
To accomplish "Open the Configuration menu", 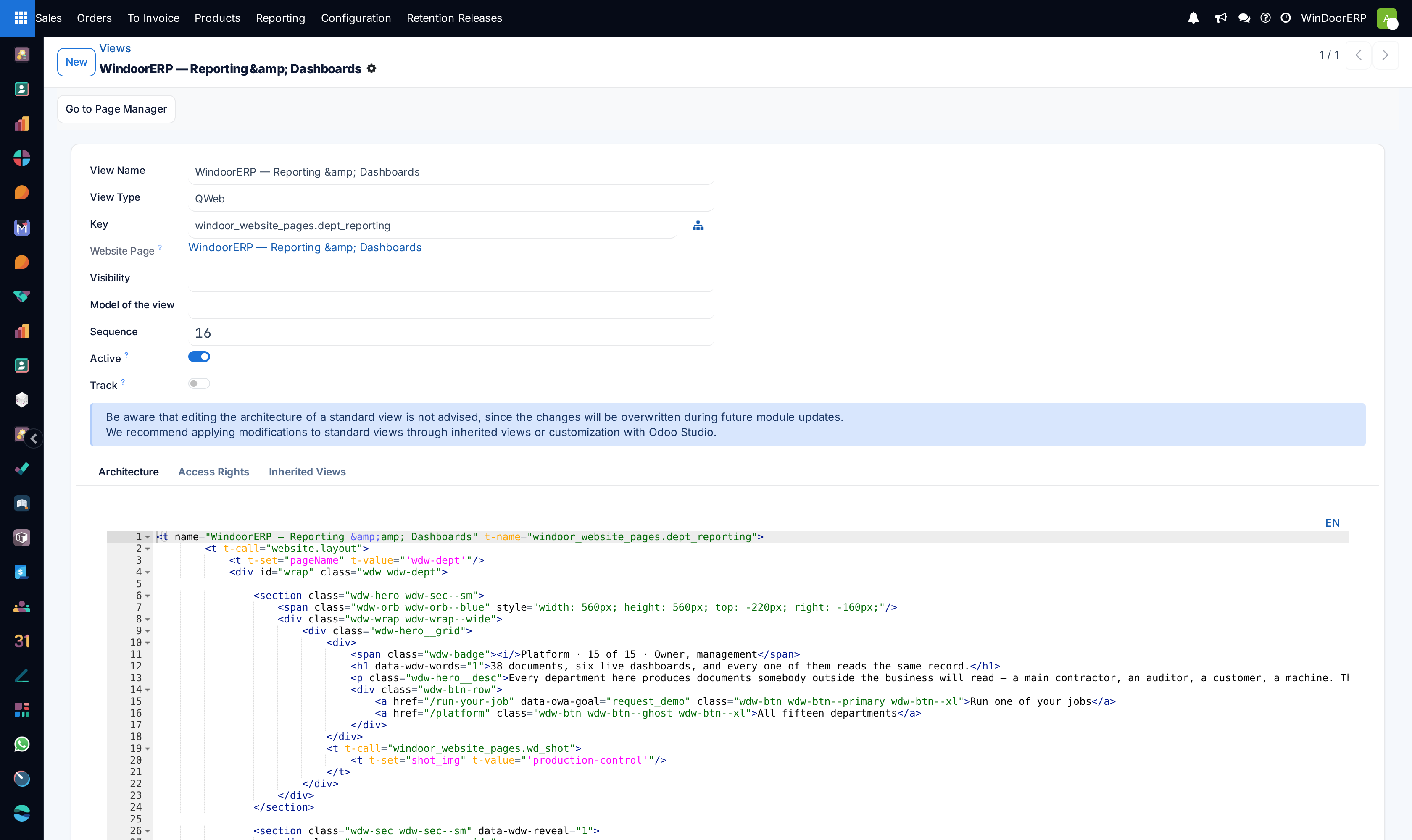I will pos(356,18).
